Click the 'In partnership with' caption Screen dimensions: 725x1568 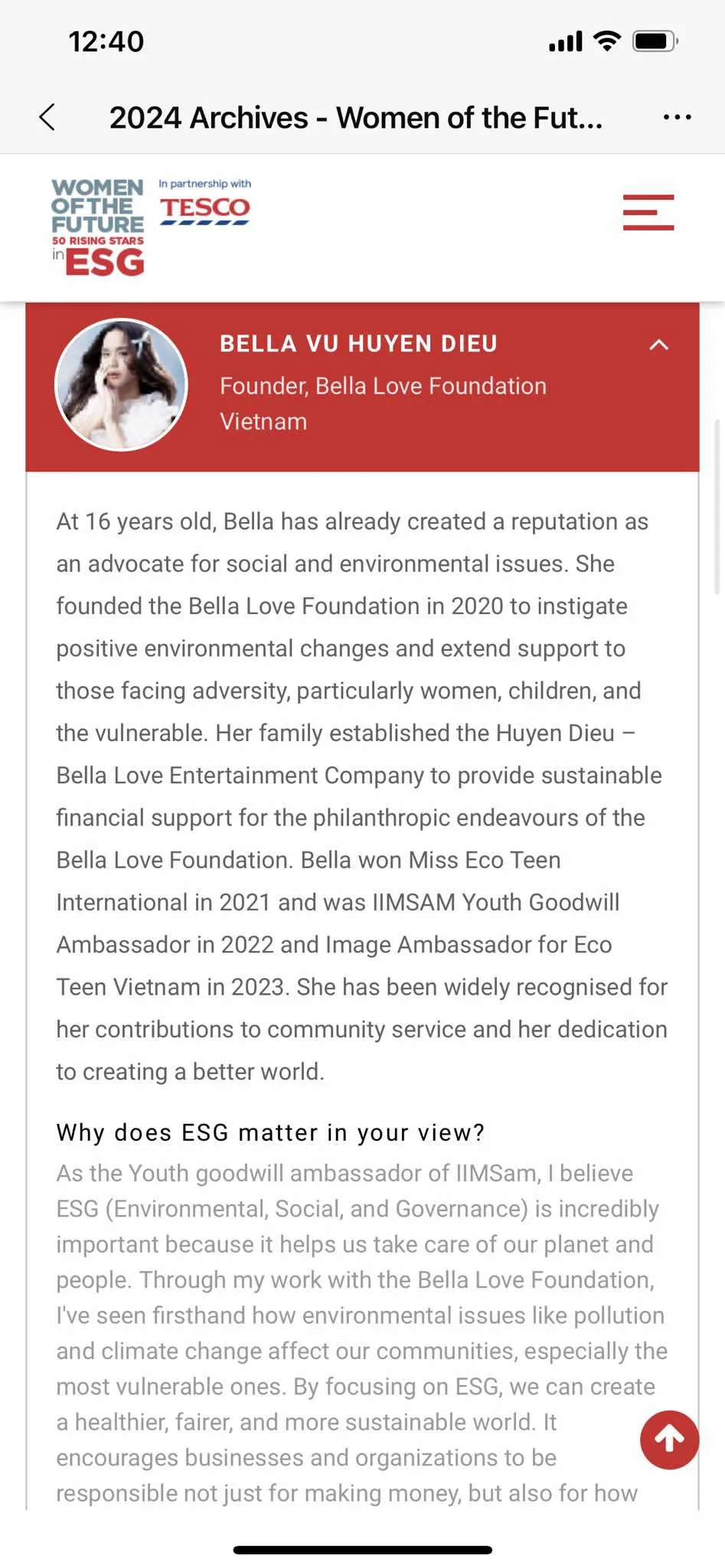tap(204, 184)
